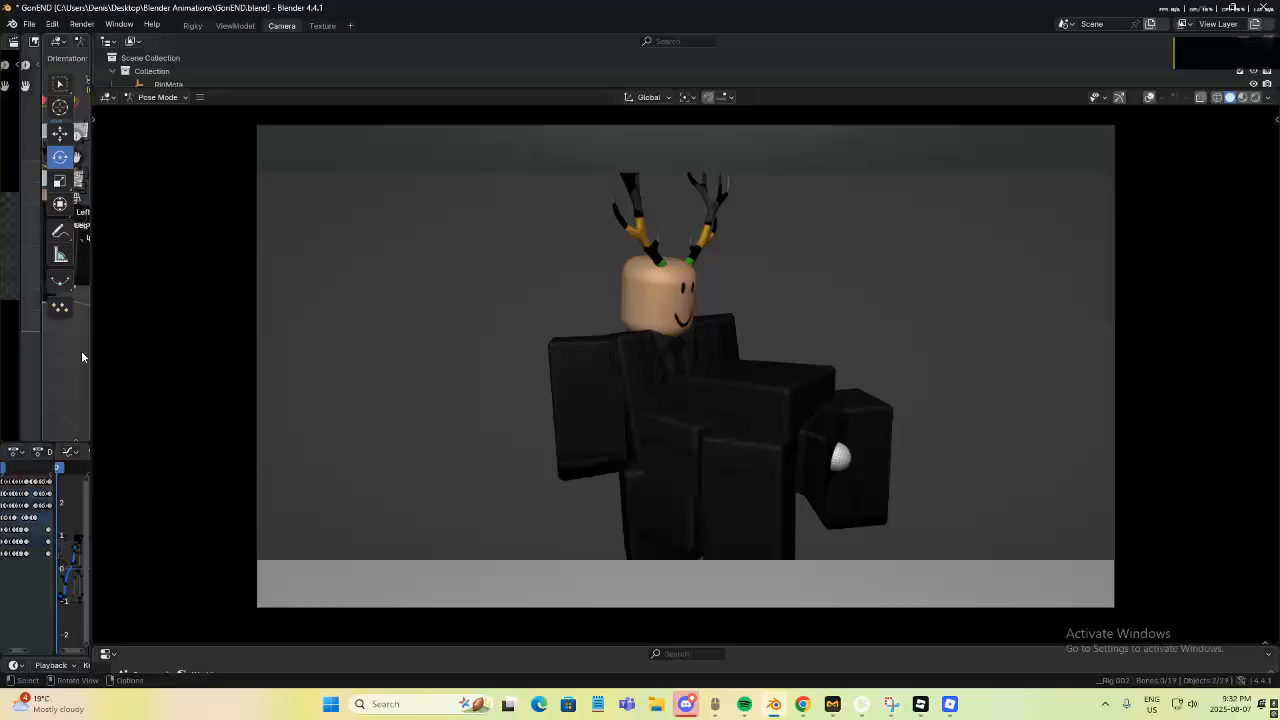Click the bottom panel search field
Viewport: 1280px width, 720px height.
(687, 654)
